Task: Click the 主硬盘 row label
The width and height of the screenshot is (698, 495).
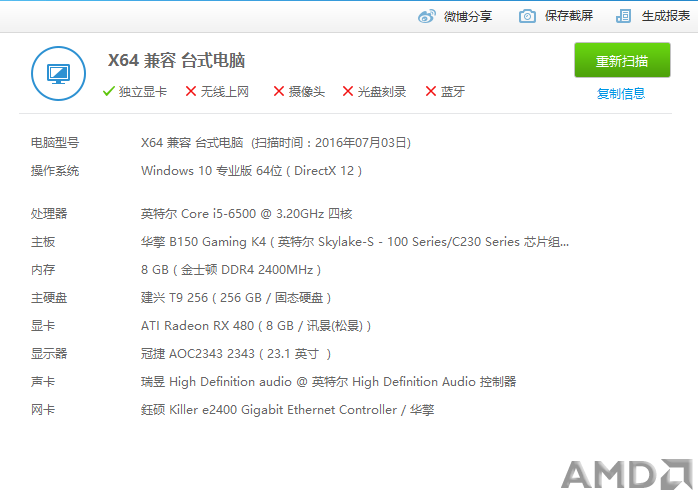Action: [x=49, y=298]
